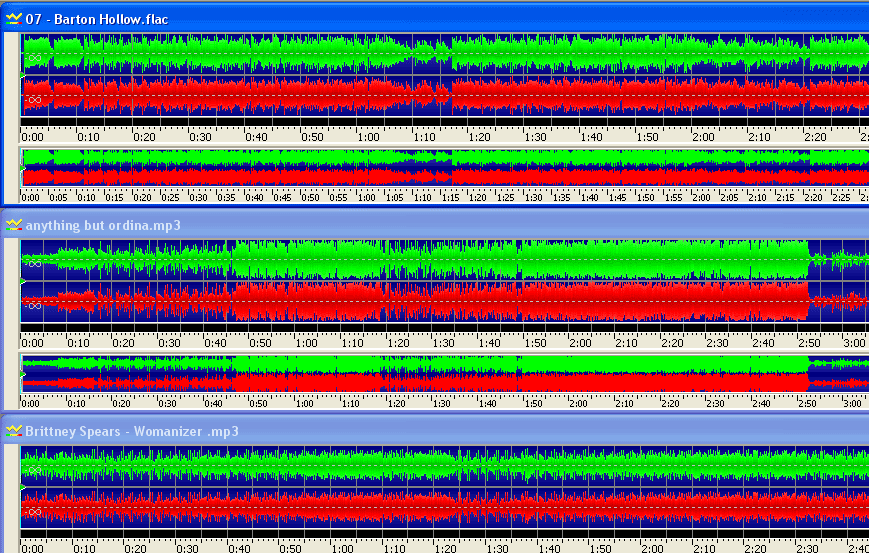
Task: Click the app icon of Womanizer window
Action: click(x=13, y=431)
